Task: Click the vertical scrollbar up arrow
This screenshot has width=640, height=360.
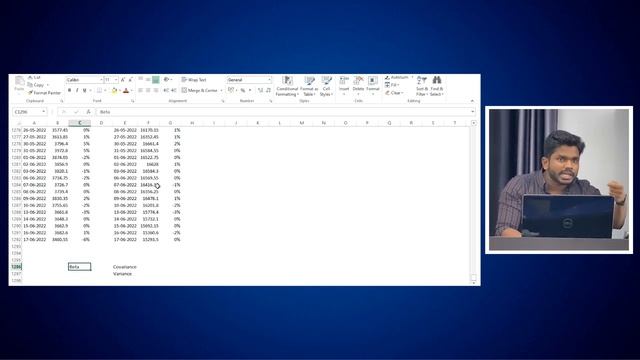Action: [x=473, y=123]
